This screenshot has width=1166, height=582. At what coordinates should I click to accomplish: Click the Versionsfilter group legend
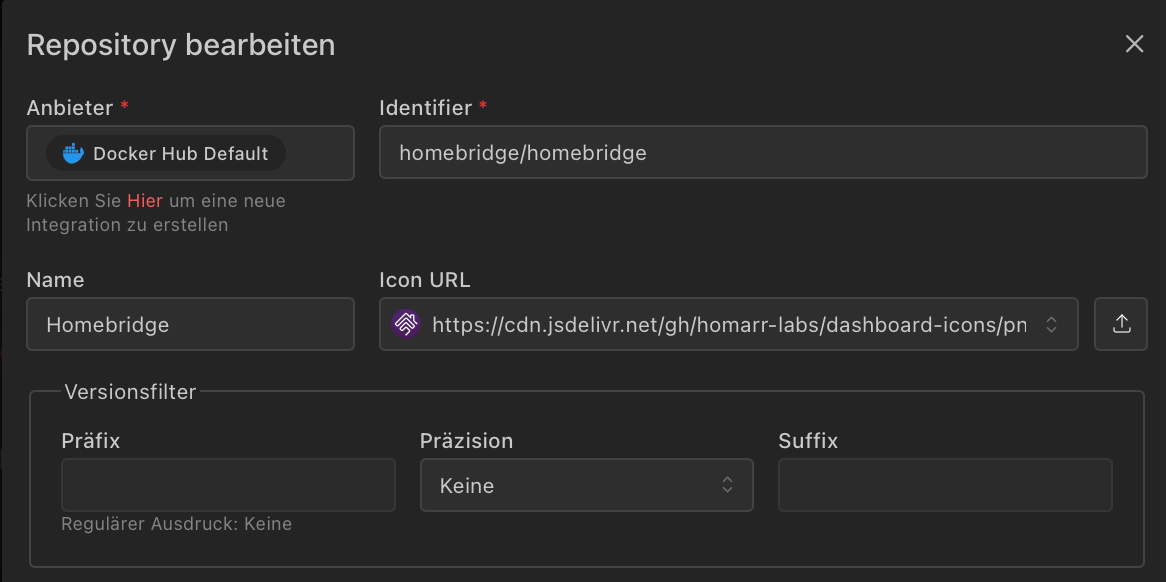(x=130, y=392)
